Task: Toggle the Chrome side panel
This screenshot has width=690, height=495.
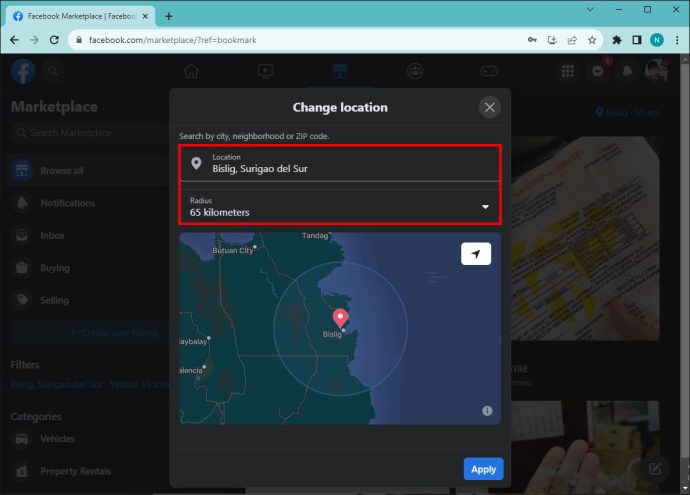Action: [637, 40]
